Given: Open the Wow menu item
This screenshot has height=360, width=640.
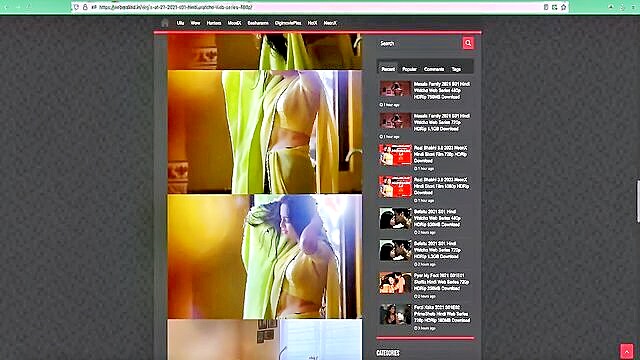Looking at the screenshot, I should [x=196, y=23].
